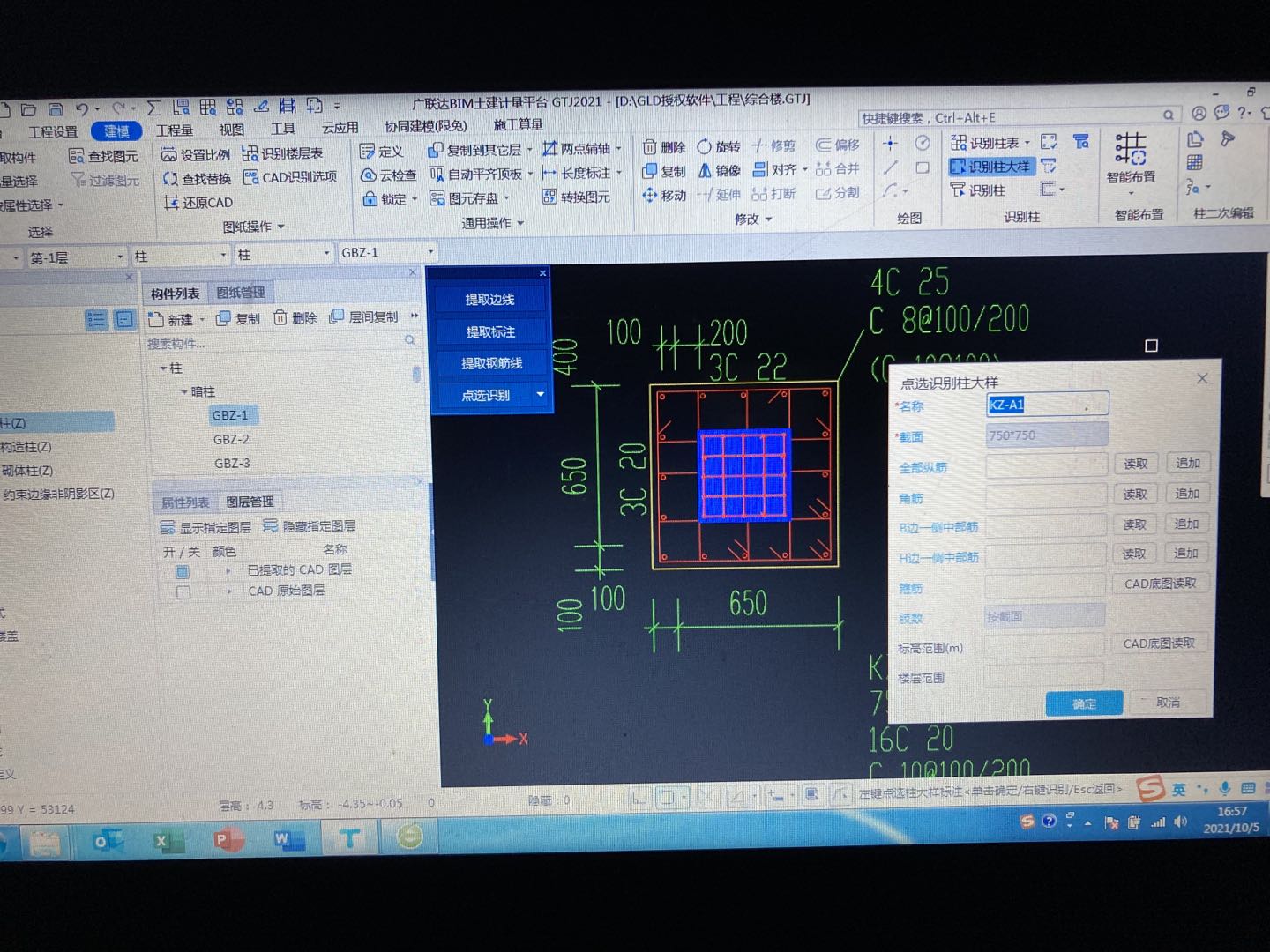Open CAD识别选项

(x=290, y=177)
